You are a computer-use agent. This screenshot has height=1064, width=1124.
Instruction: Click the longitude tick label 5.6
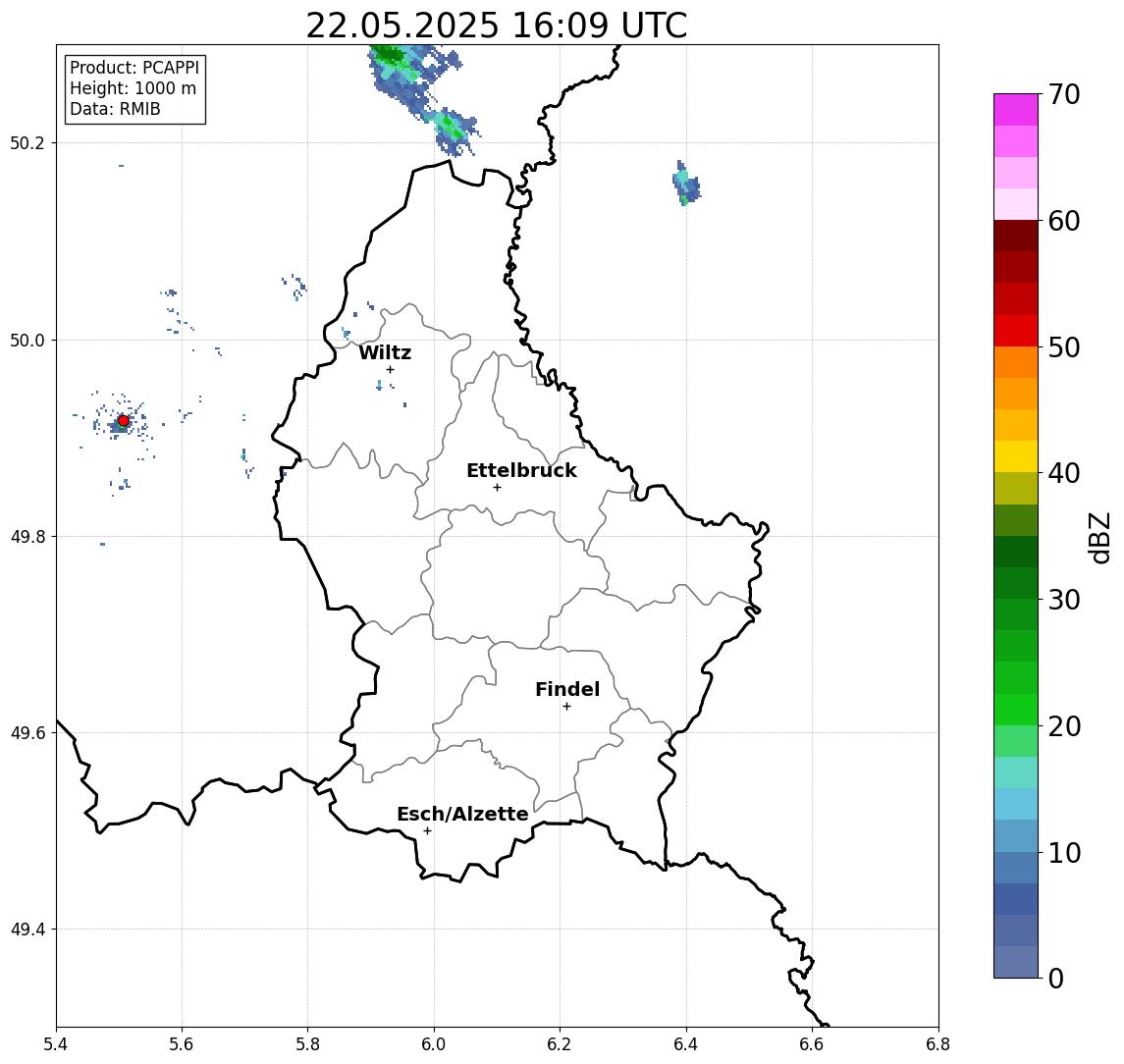tap(182, 1044)
